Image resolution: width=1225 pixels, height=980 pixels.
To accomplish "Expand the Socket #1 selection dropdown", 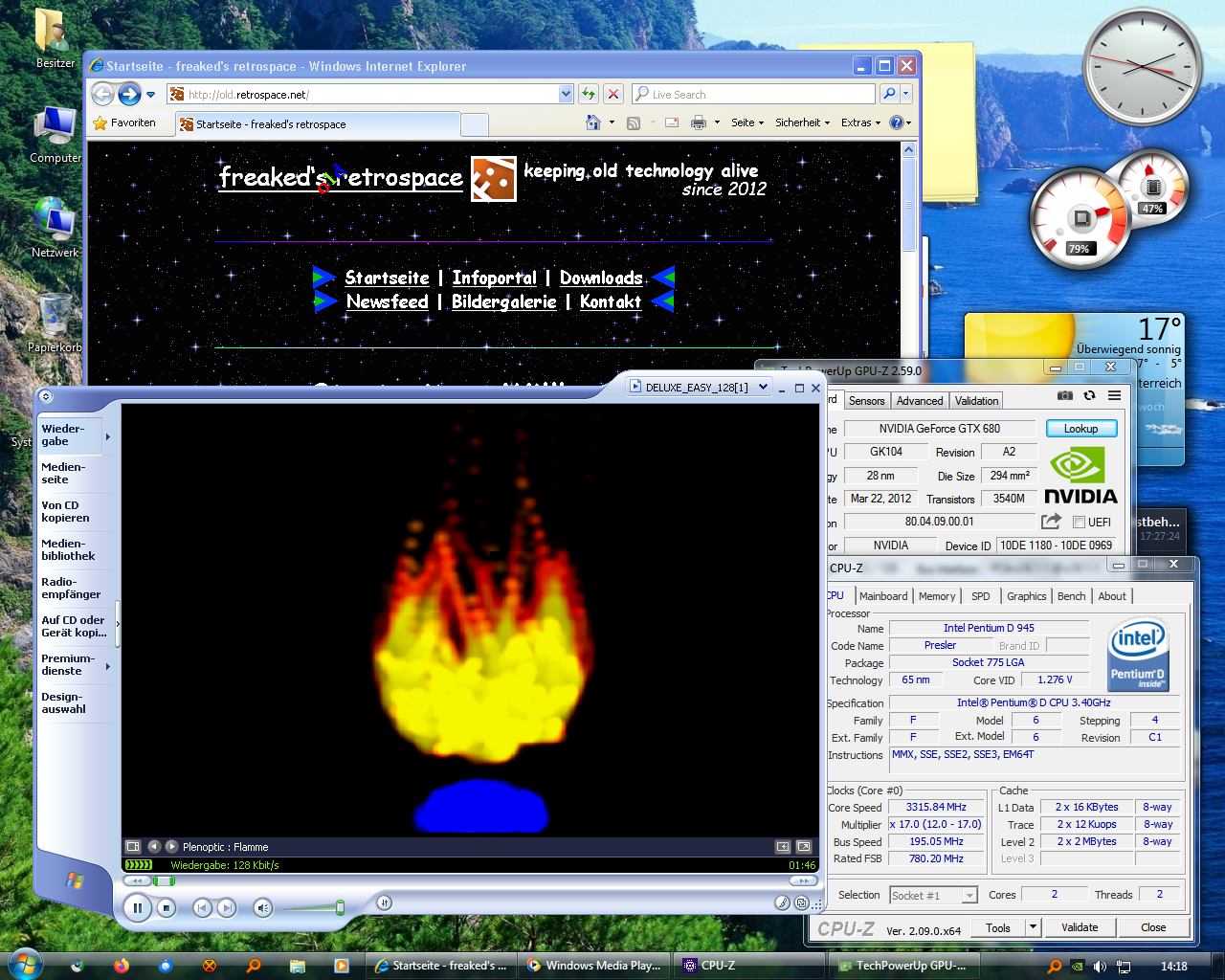I will tap(969, 896).
